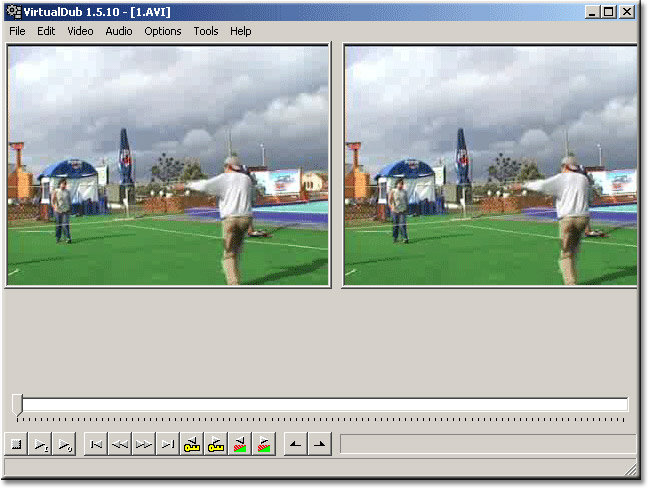The height and width of the screenshot is (490, 650).
Task: Play the input video preview
Action: coord(40,444)
